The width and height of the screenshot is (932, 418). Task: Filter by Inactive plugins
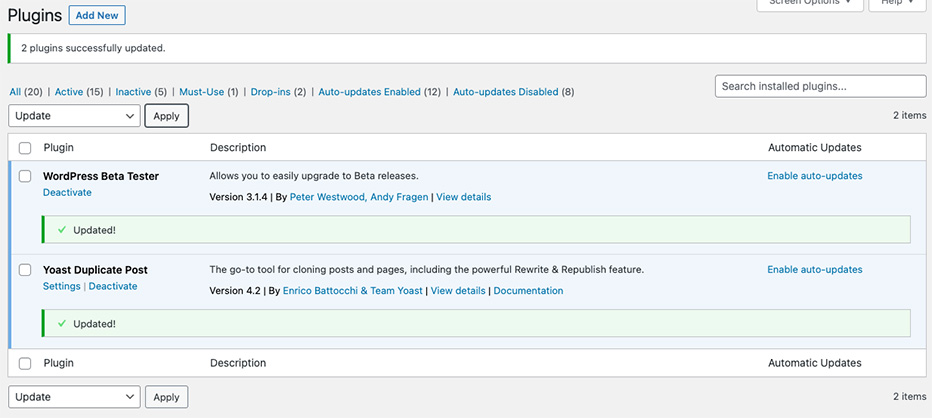click(133, 92)
